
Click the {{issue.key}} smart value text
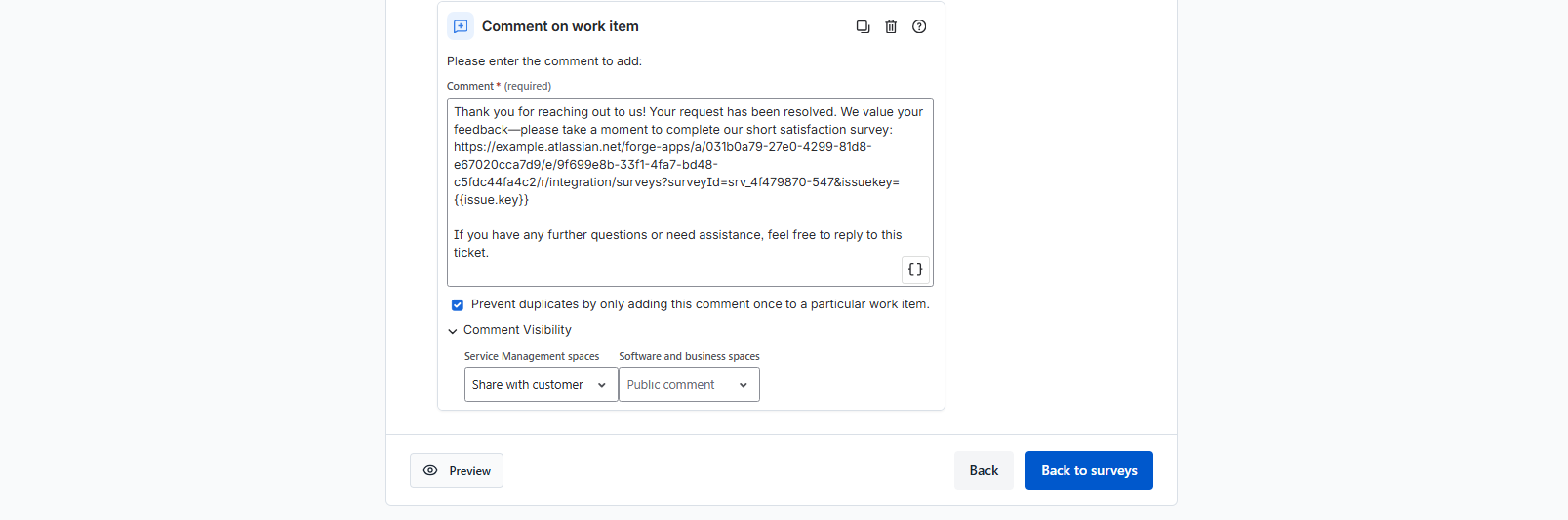(x=491, y=199)
